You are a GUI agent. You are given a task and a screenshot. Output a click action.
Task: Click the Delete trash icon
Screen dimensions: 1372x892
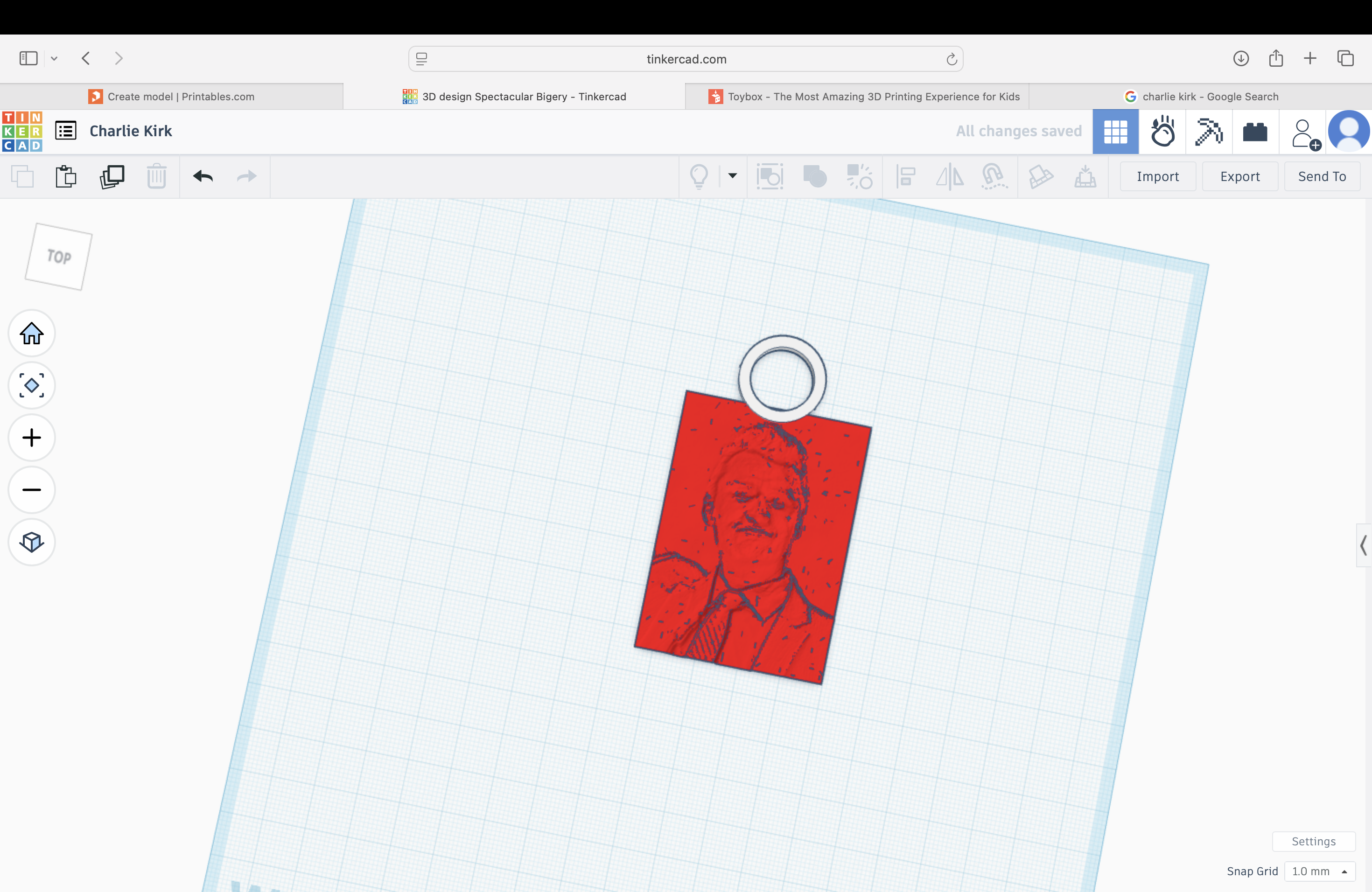156,176
